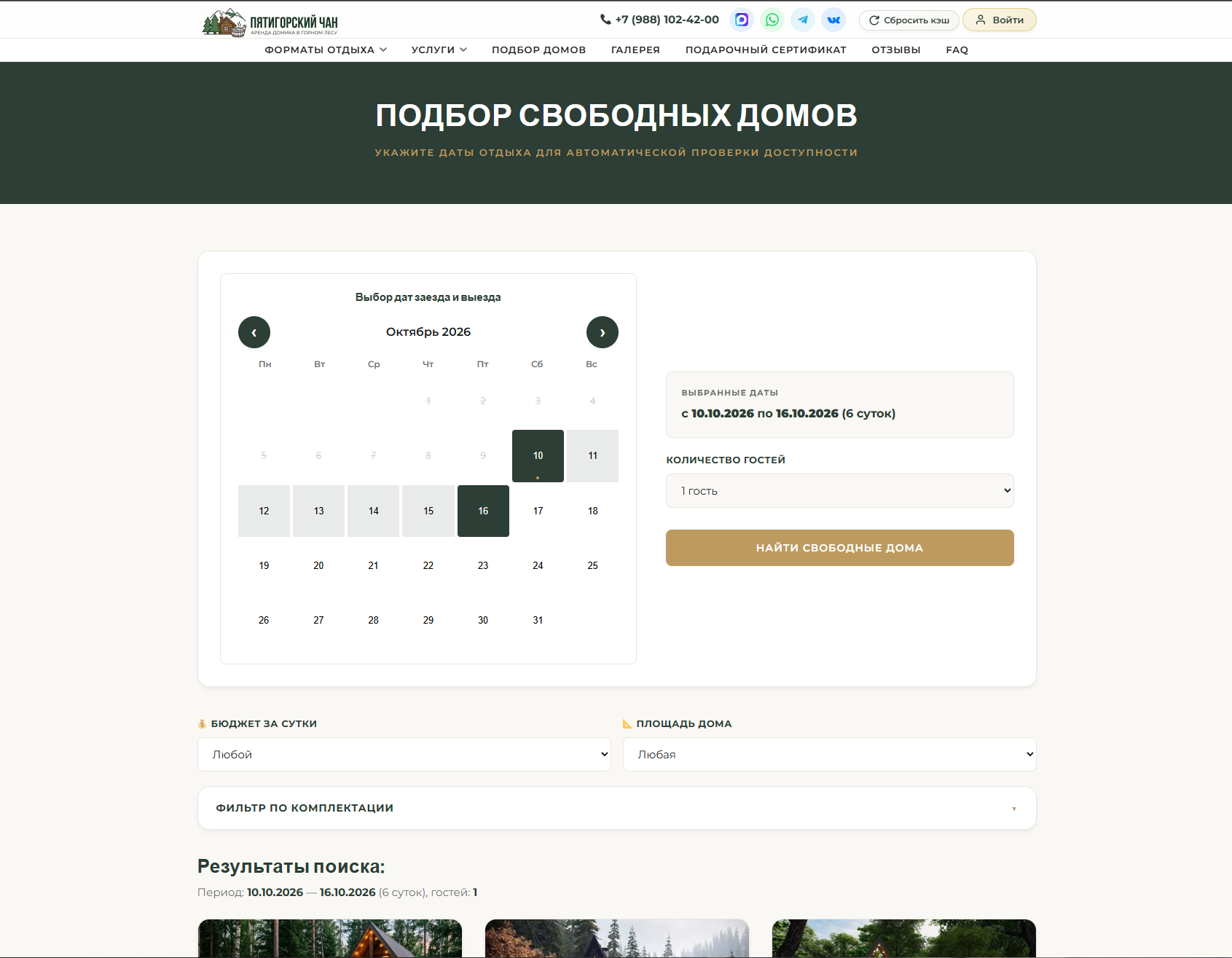Open the Отзывы menu item

pos(896,50)
